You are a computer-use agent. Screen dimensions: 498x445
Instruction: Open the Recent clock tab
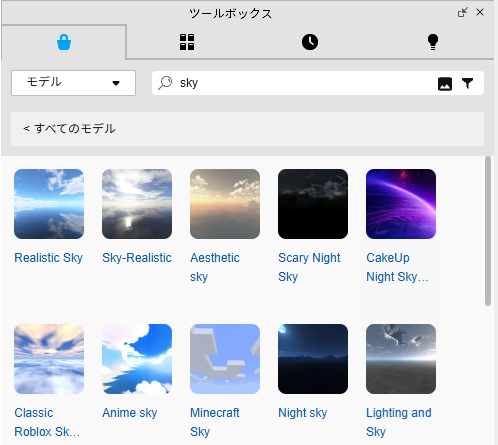point(310,42)
